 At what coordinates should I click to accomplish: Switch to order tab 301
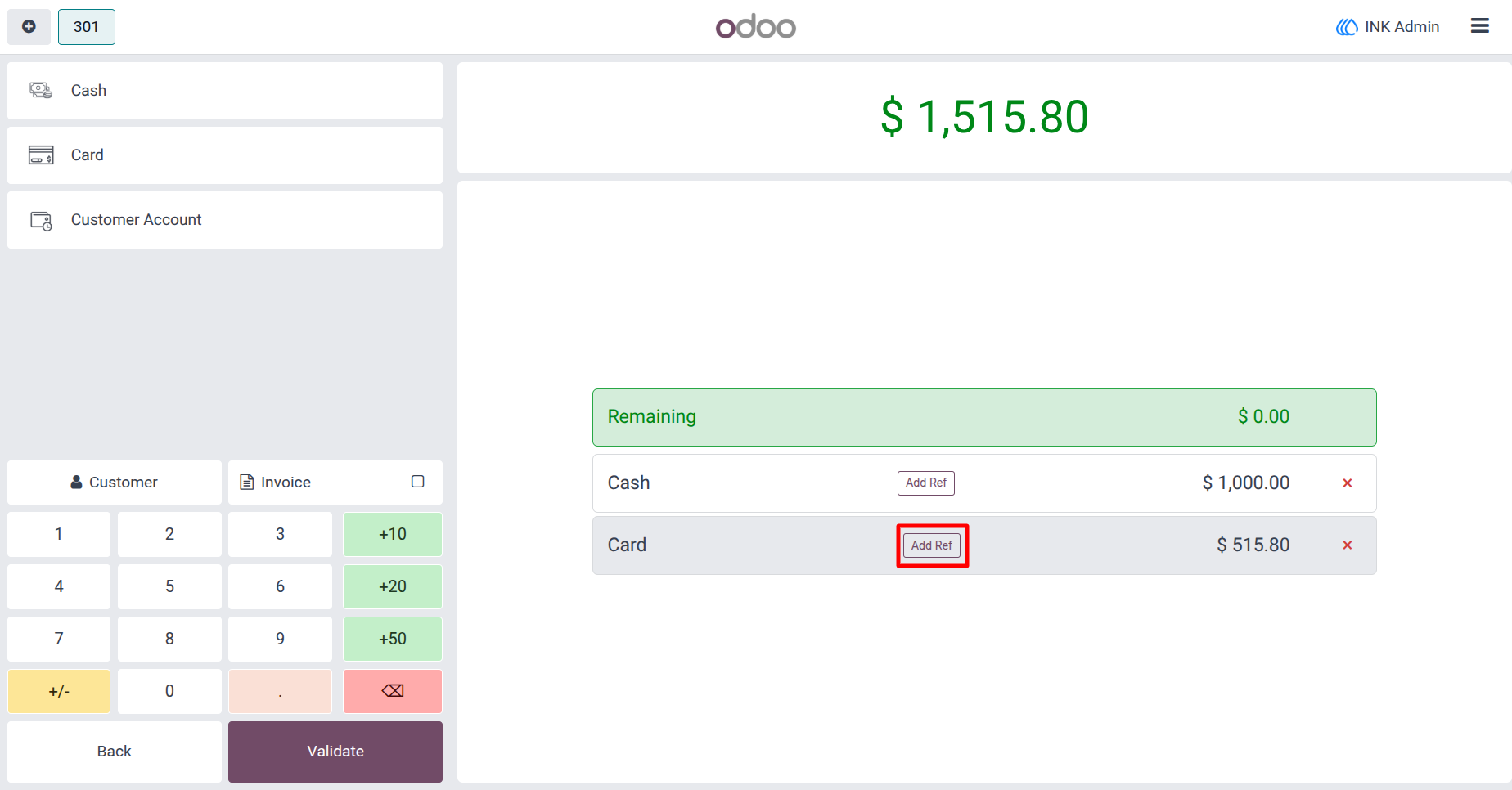point(87,27)
